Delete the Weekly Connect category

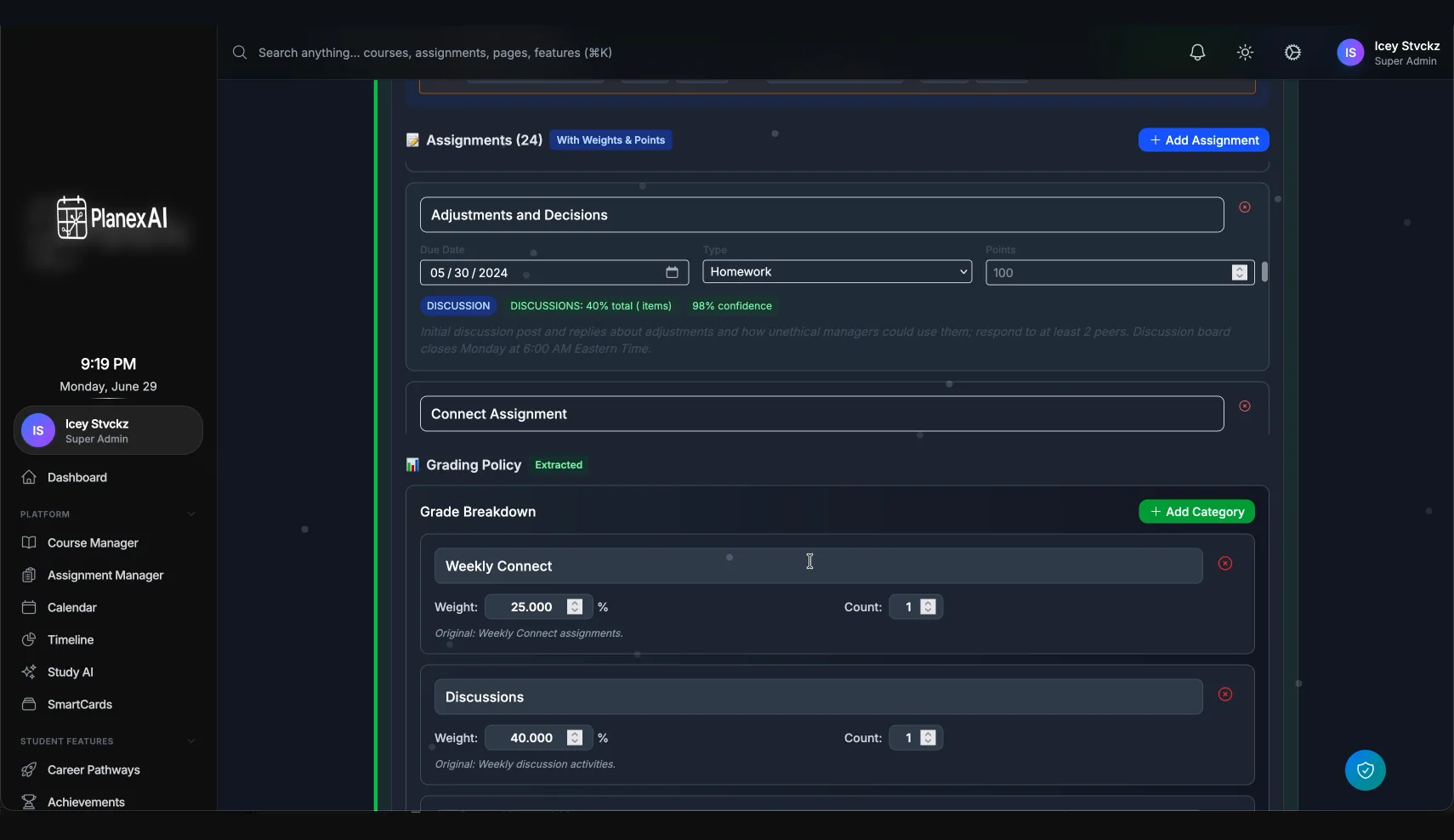point(1225,564)
